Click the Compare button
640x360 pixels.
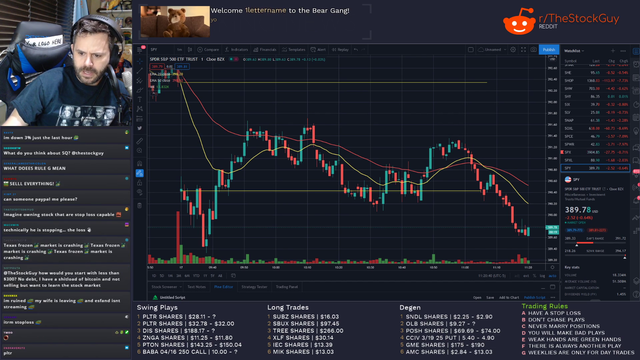click(209, 49)
